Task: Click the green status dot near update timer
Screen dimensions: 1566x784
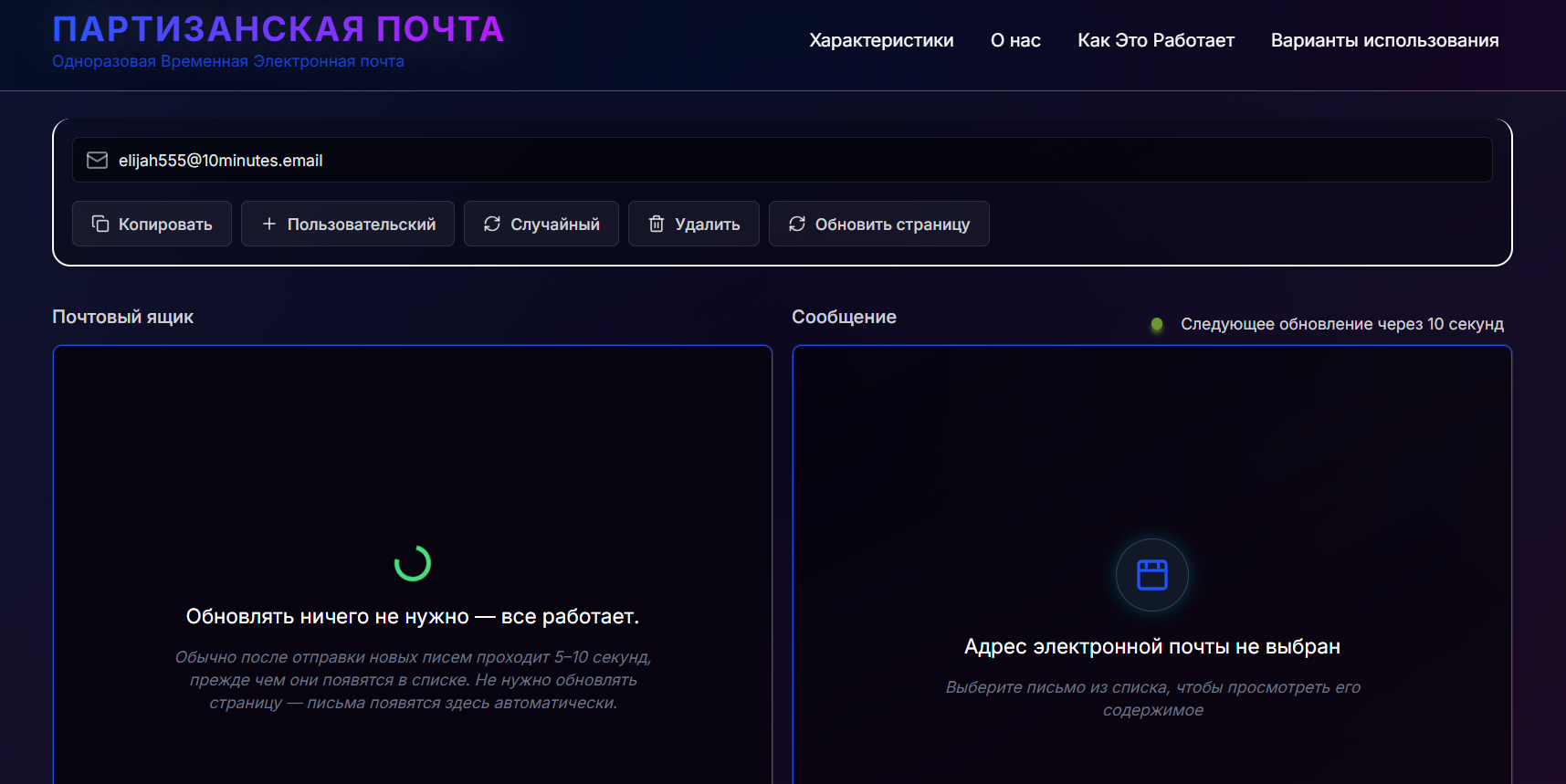Action: coord(1157,324)
